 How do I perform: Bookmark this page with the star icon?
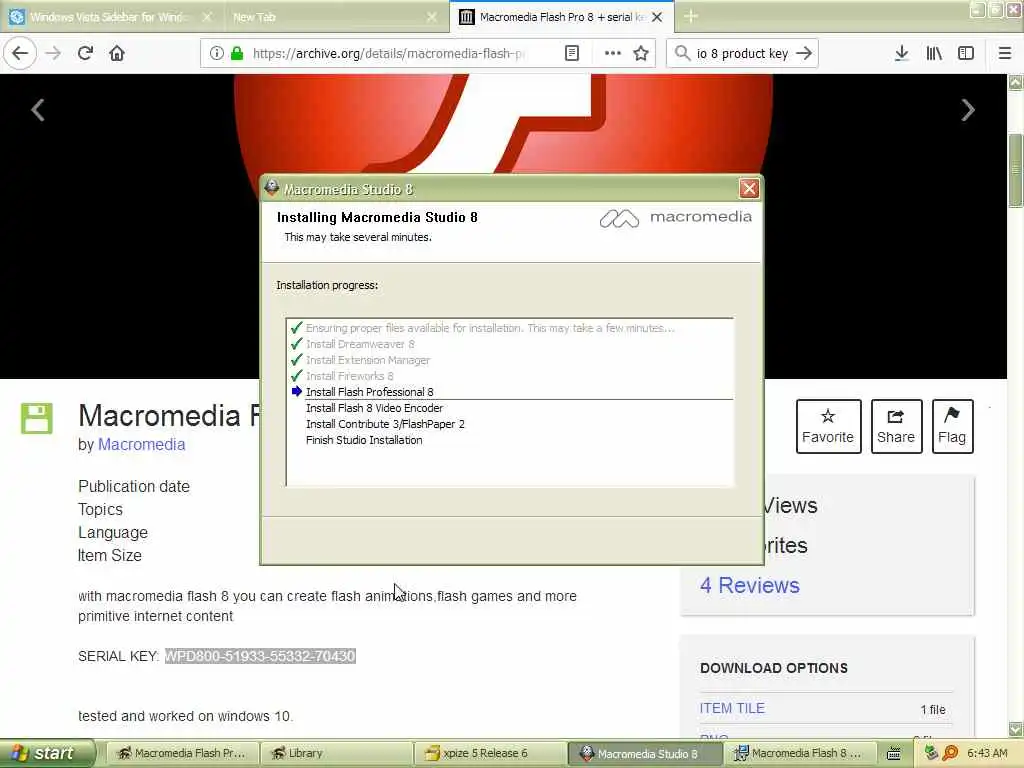(x=641, y=53)
